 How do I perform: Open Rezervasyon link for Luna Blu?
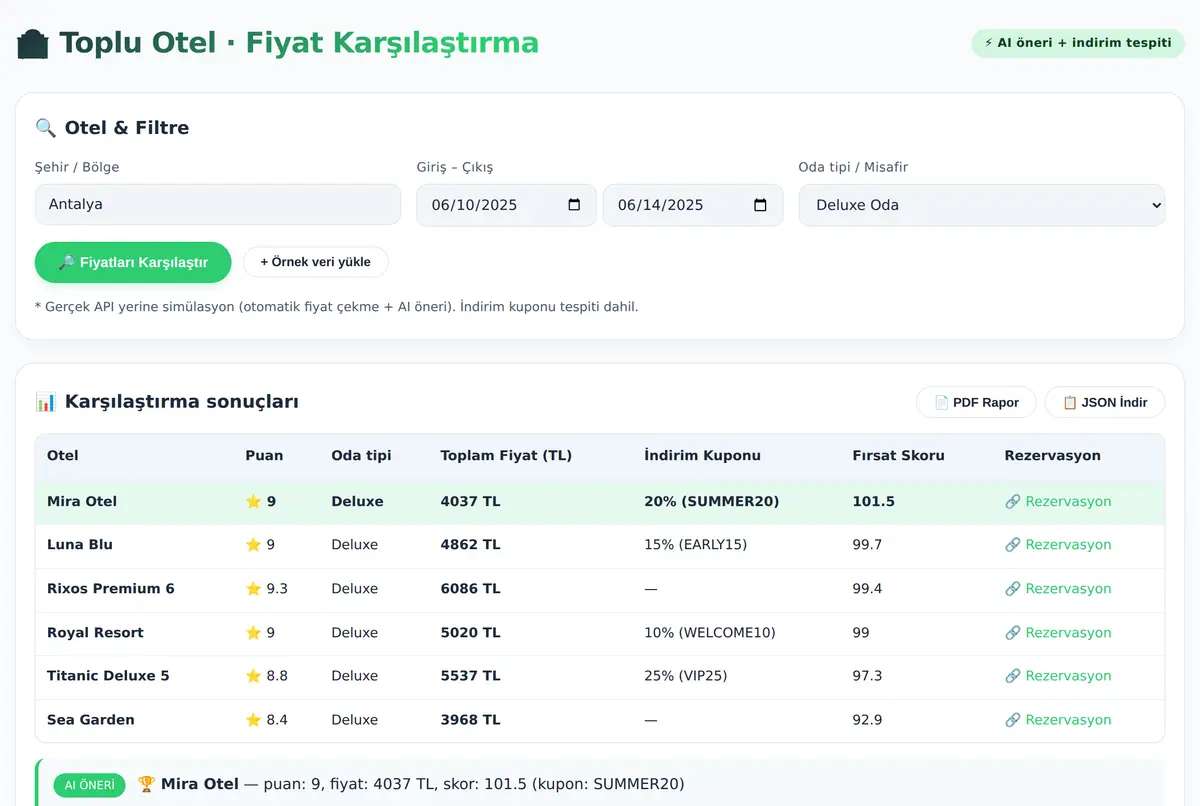click(1058, 545)
